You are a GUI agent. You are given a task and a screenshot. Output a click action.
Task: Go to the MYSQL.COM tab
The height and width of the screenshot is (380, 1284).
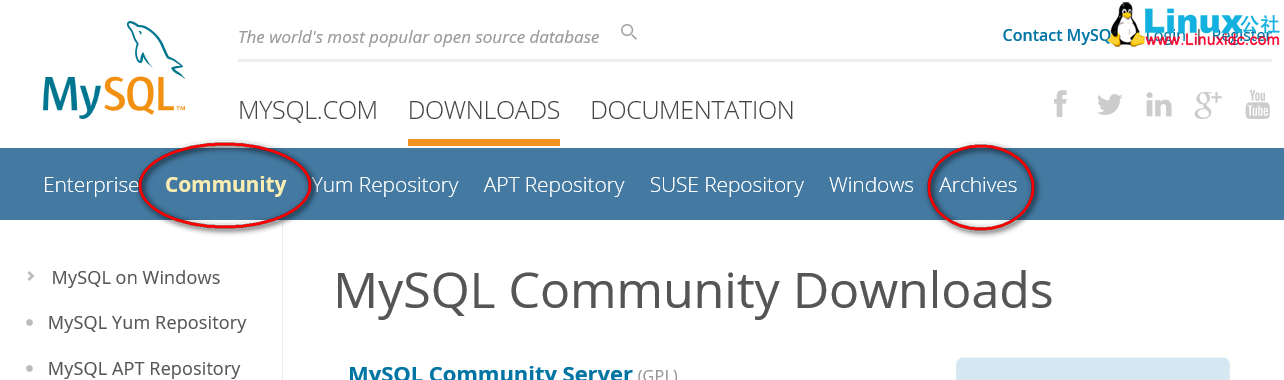308,110
